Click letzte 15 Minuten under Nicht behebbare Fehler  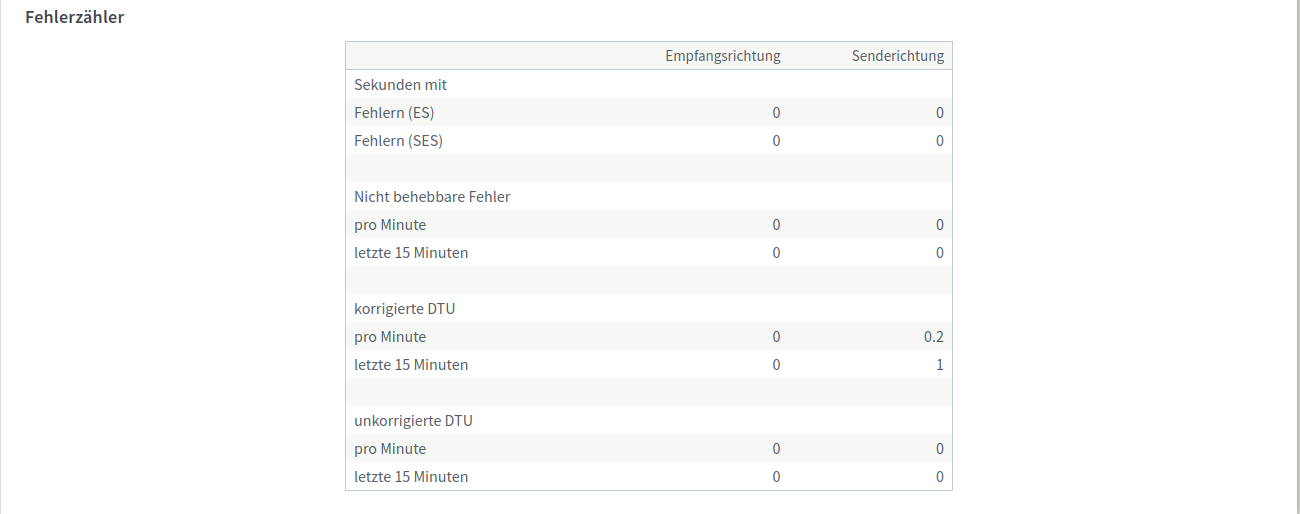point(411,253)
